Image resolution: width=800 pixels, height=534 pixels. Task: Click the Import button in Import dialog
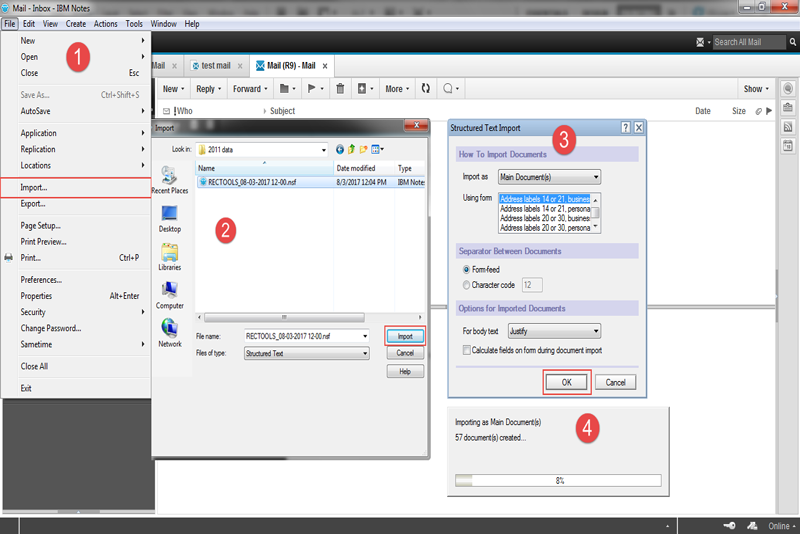405,336
